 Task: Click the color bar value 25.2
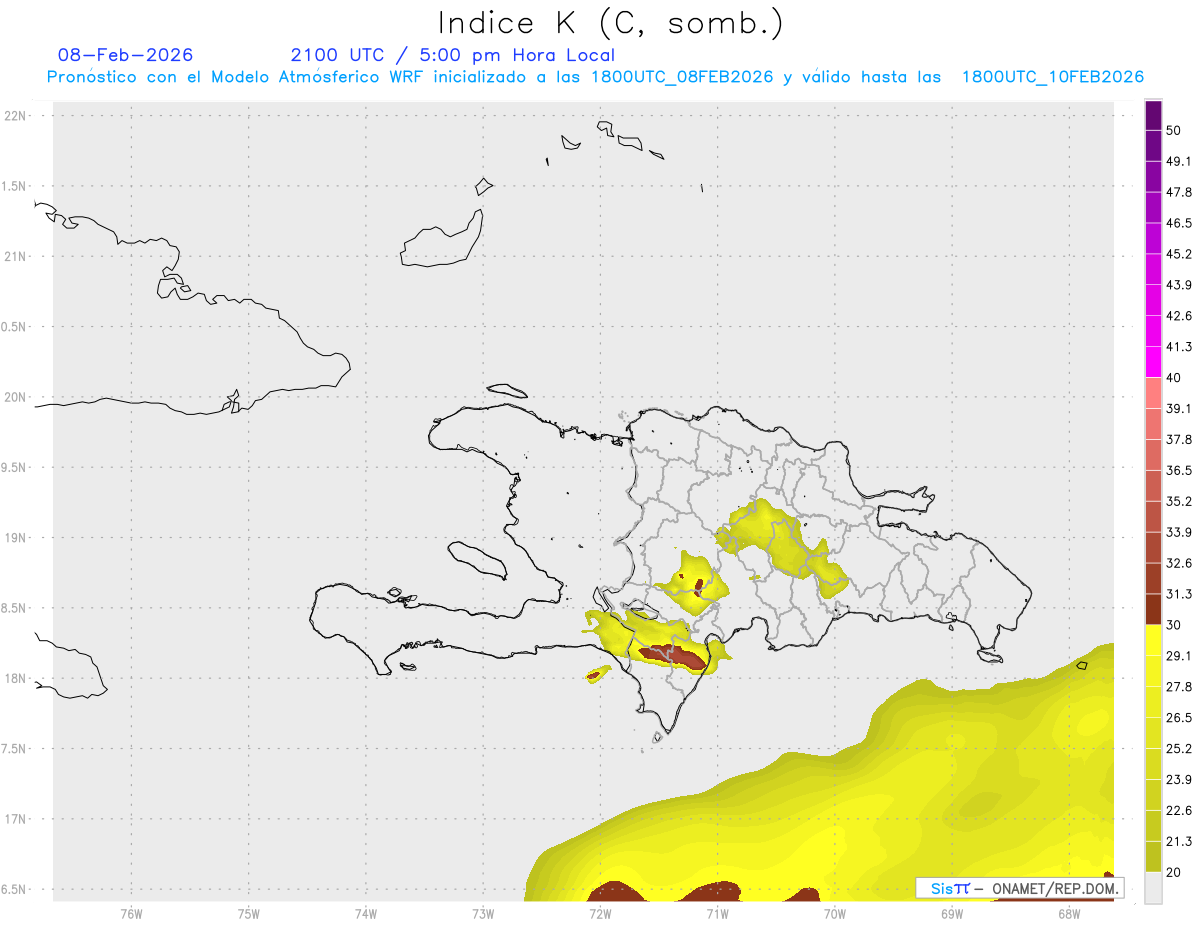pos(1178,749)
